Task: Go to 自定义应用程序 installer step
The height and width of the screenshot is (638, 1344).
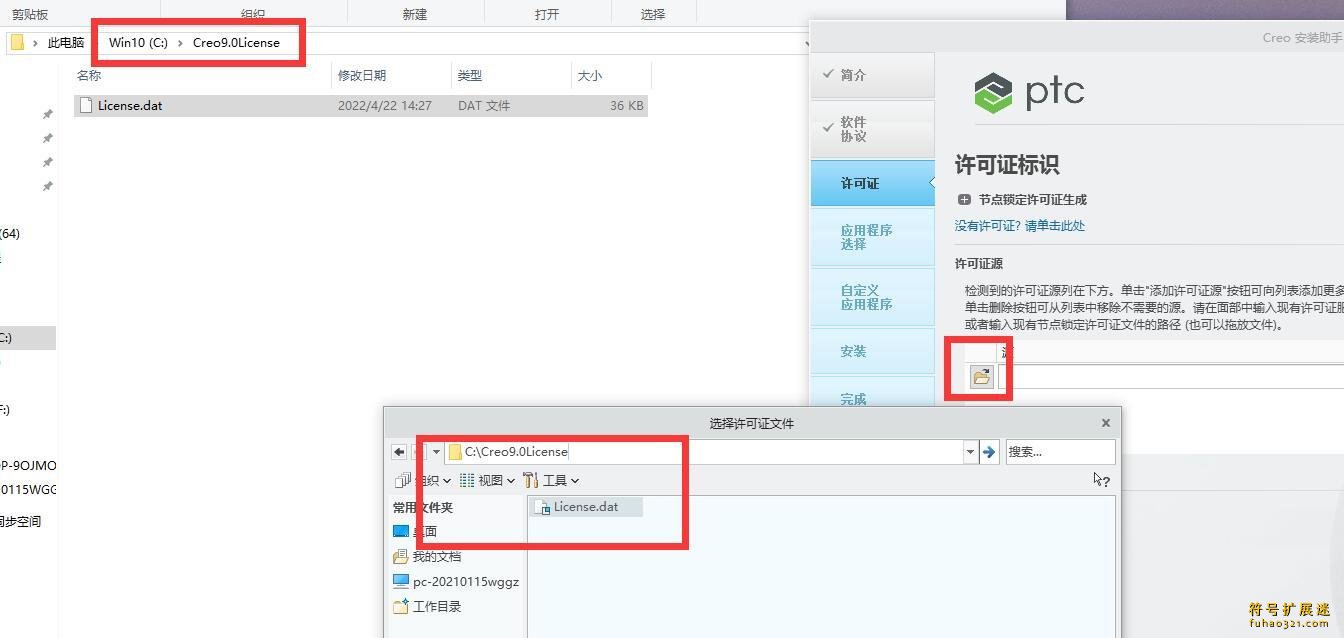Action: [872, 297]
